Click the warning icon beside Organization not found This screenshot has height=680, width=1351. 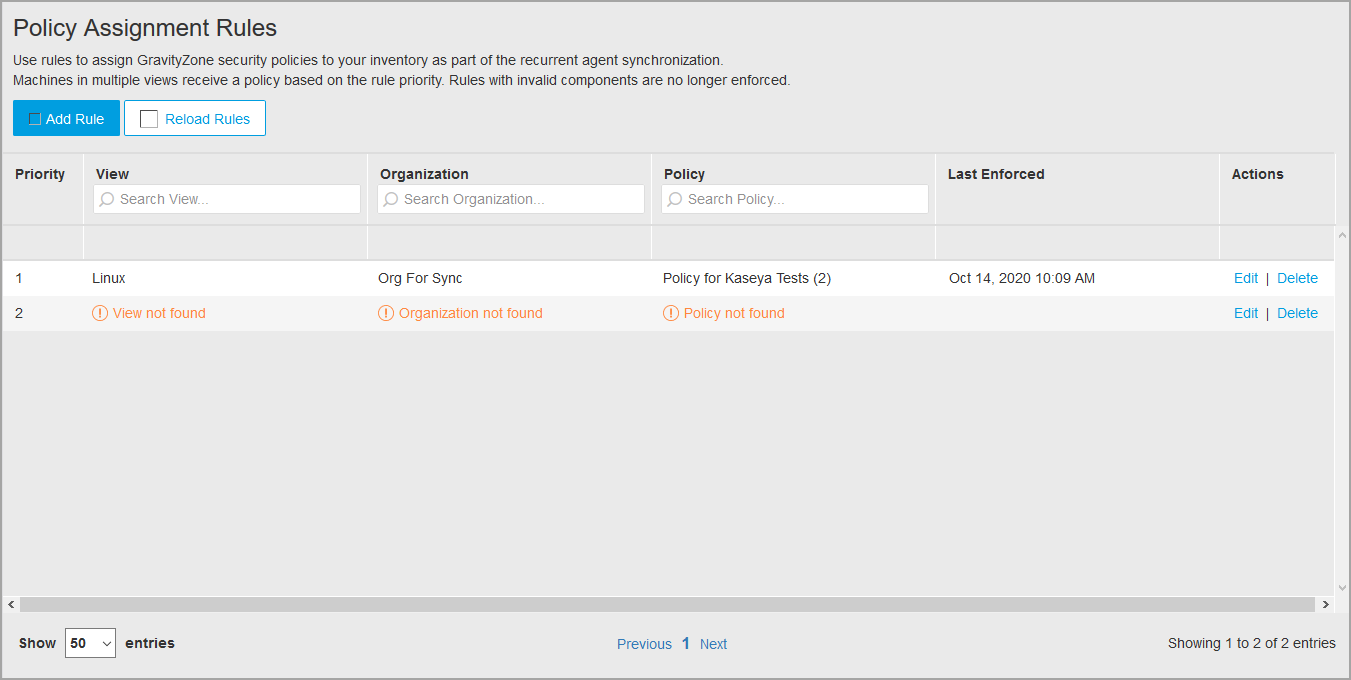pyautogui.click(x=386, y=313)
